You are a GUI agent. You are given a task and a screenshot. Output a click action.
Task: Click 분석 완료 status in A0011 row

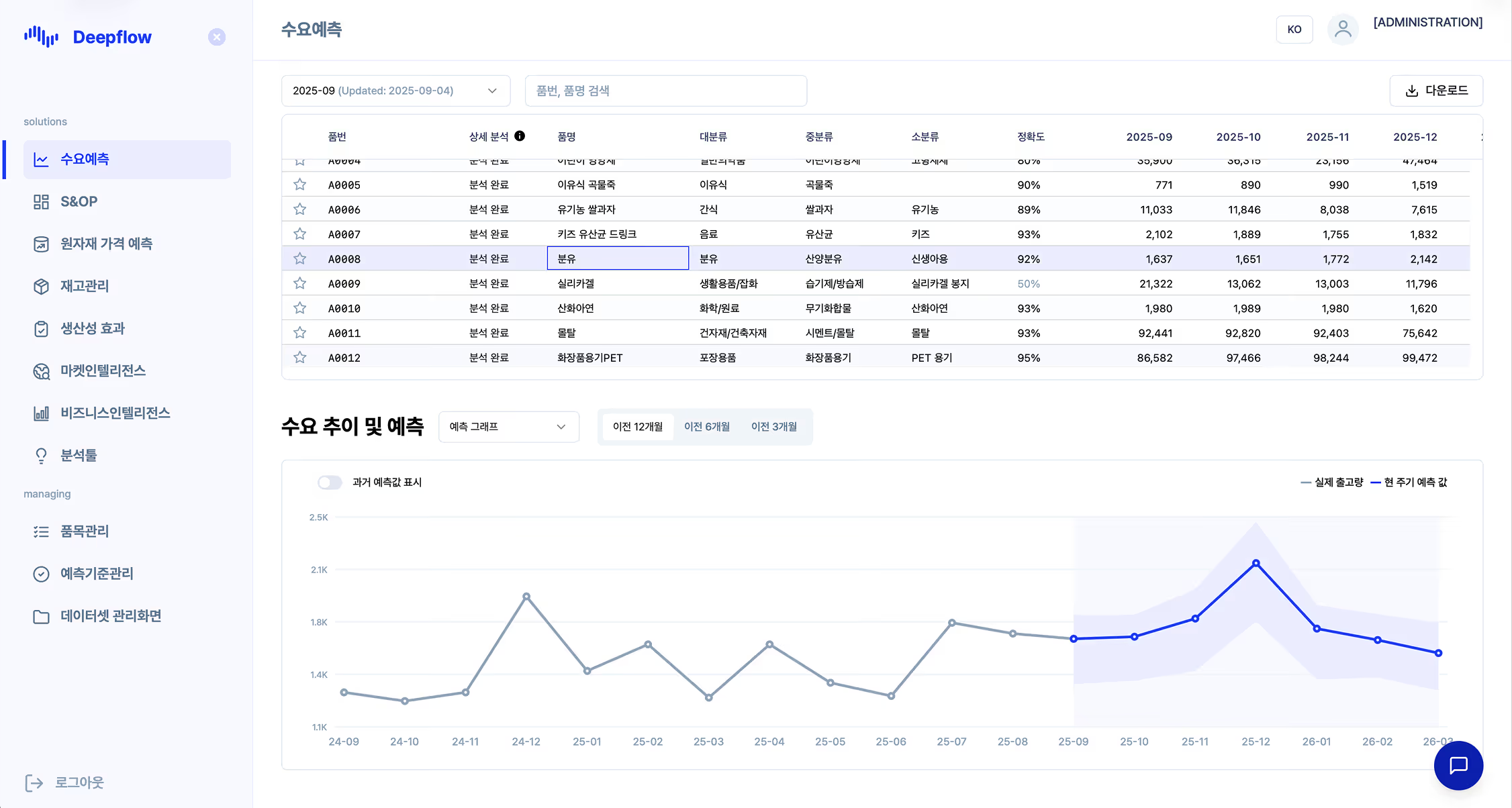489,333
